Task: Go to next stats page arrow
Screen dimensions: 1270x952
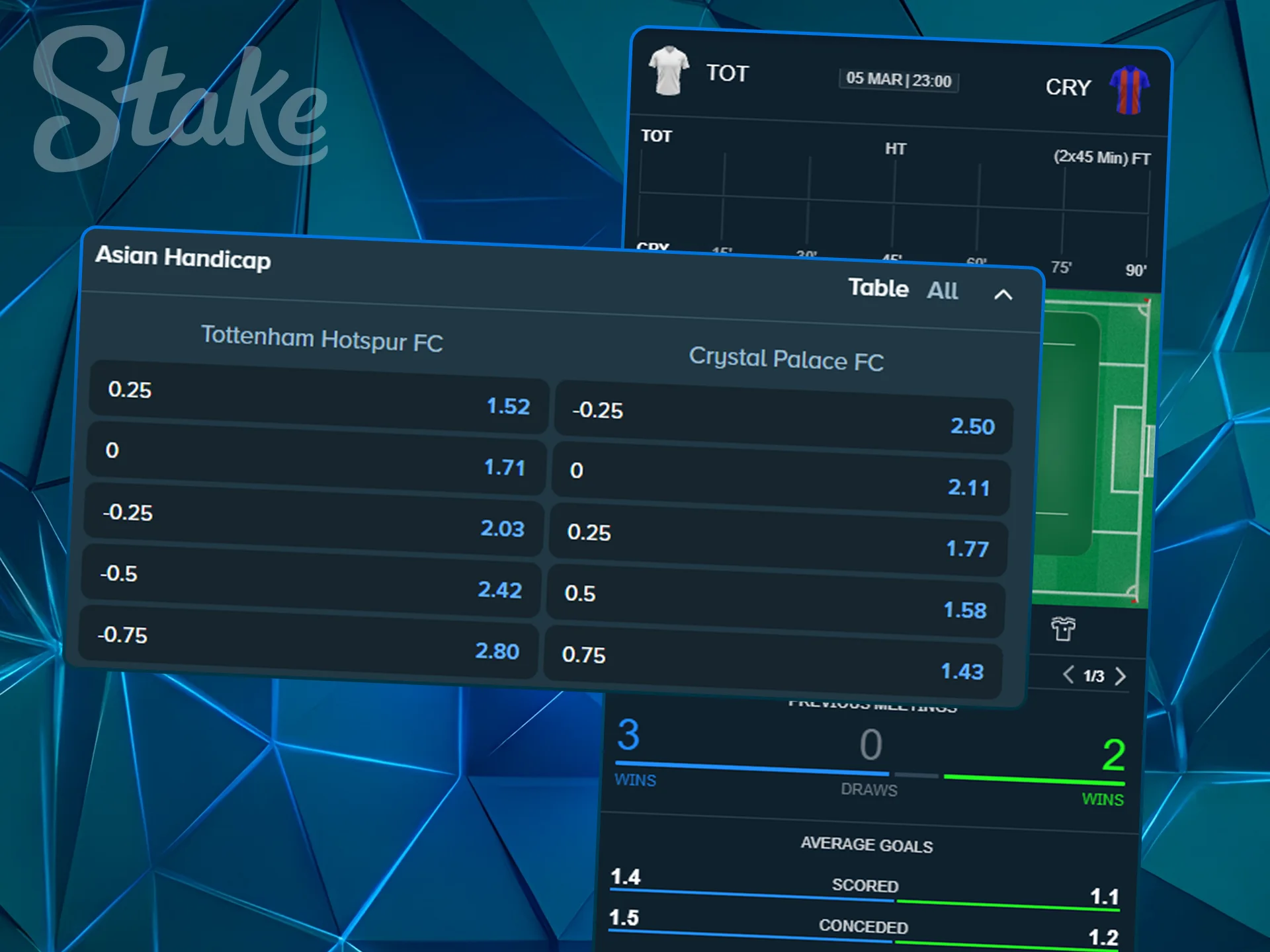Action: [1120, 676]
